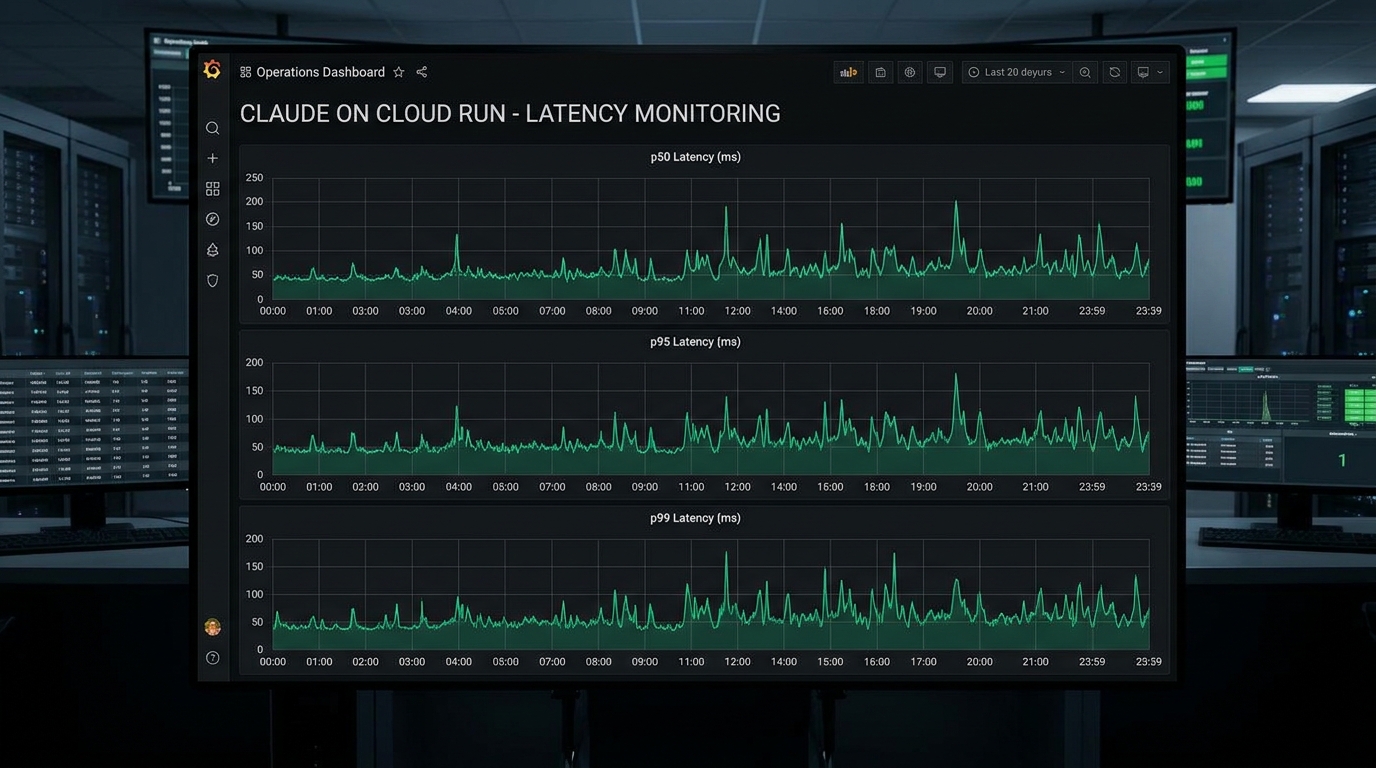
Task: Click the dashboards grid icon beside title
Action: click(x=245, y=72)
